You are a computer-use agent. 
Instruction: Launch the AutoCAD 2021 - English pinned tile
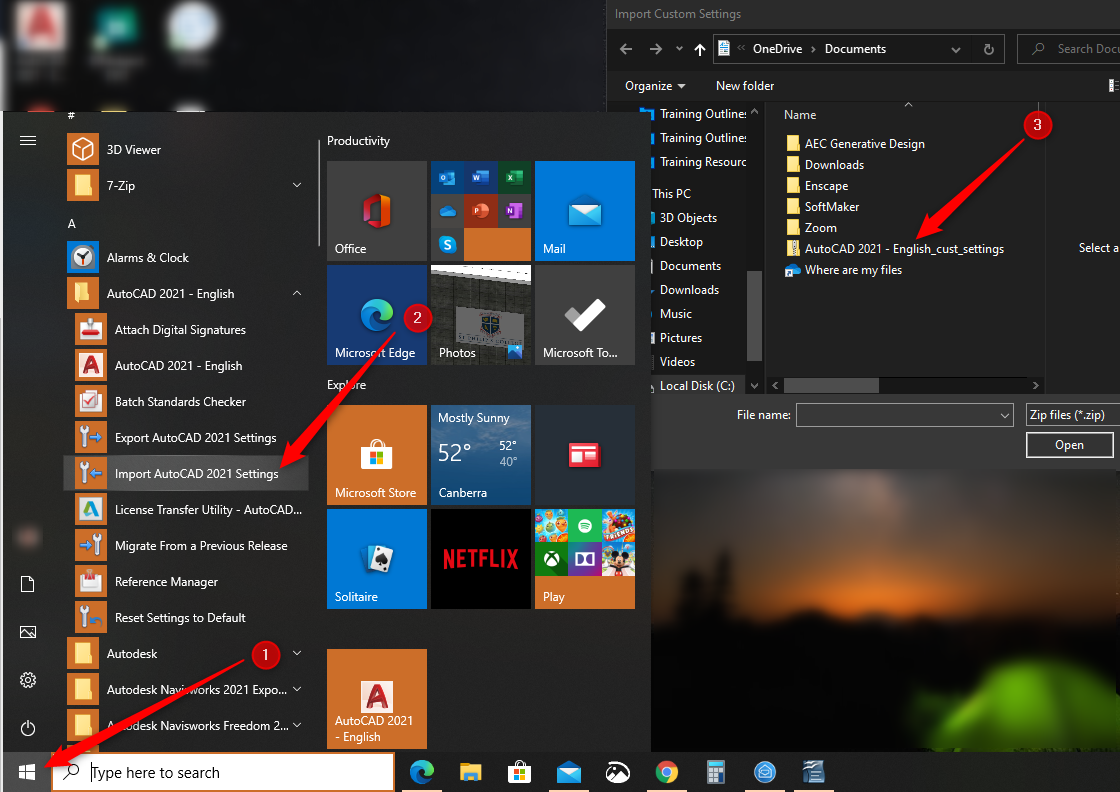point(376,698)
